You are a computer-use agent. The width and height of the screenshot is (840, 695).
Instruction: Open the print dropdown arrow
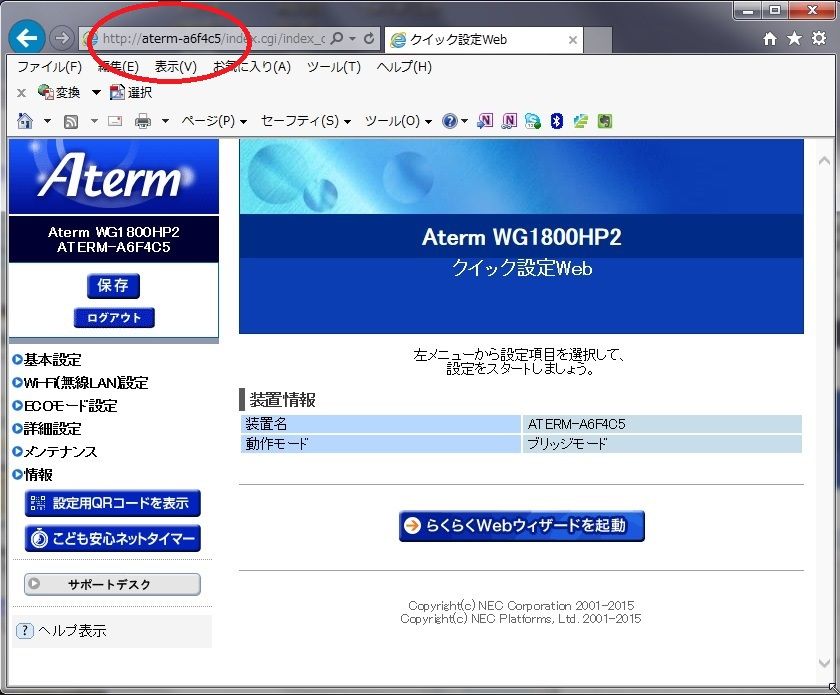click(x=165, y=121)
